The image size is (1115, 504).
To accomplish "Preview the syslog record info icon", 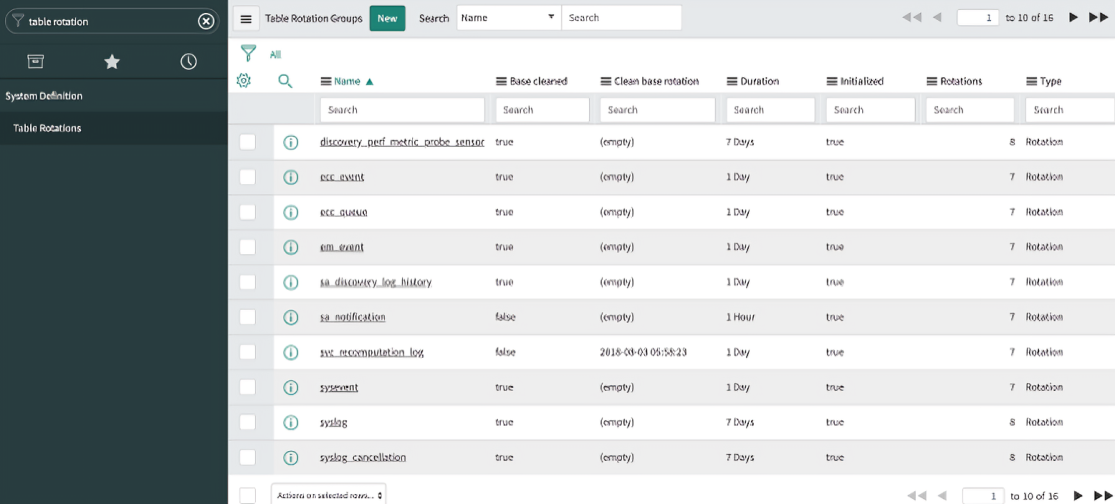I will click(x=291, y=422).
